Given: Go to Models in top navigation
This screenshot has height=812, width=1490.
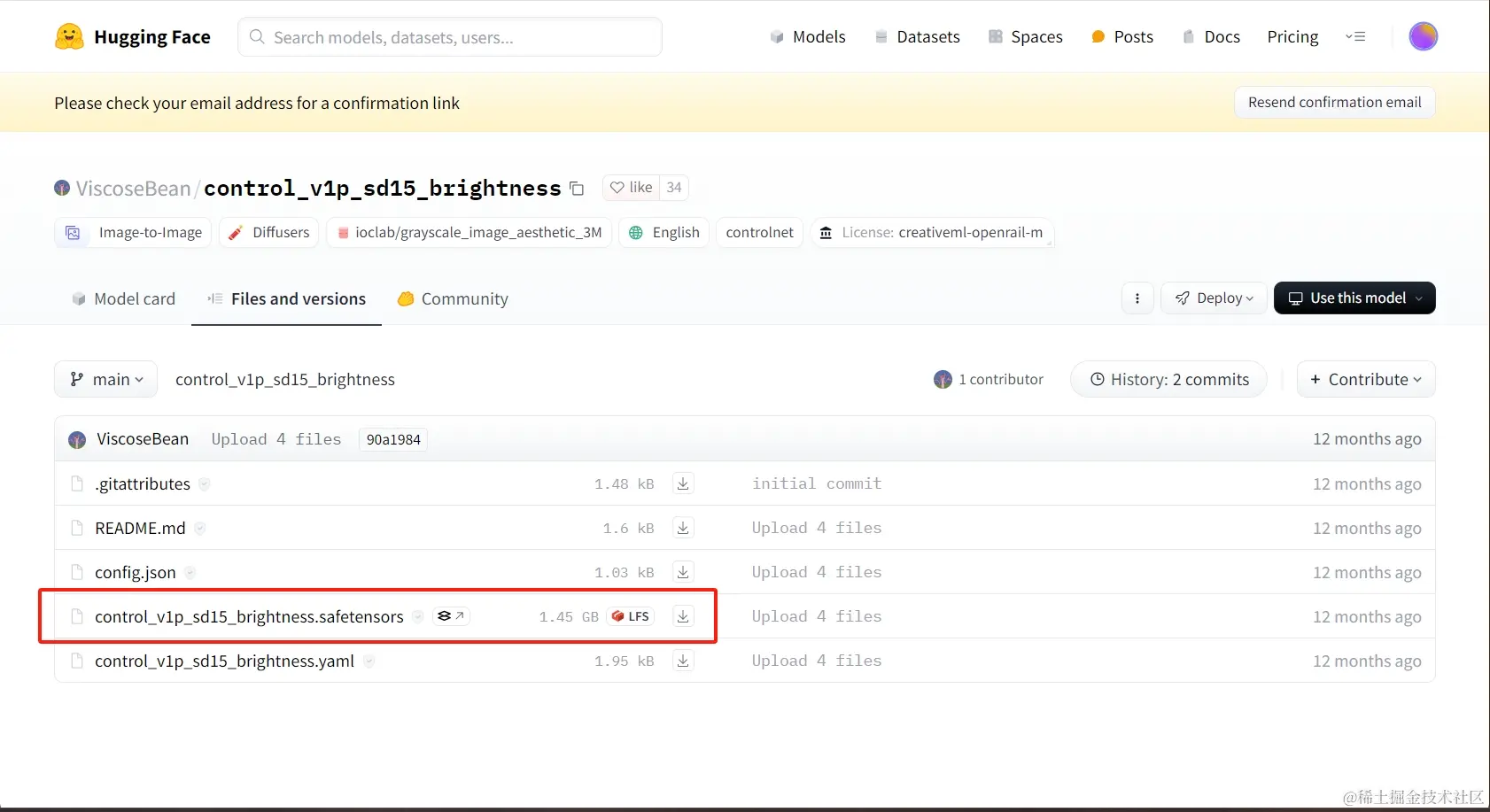Looking at the screenshot, I should pyautogui.click(x=808, y=36).
